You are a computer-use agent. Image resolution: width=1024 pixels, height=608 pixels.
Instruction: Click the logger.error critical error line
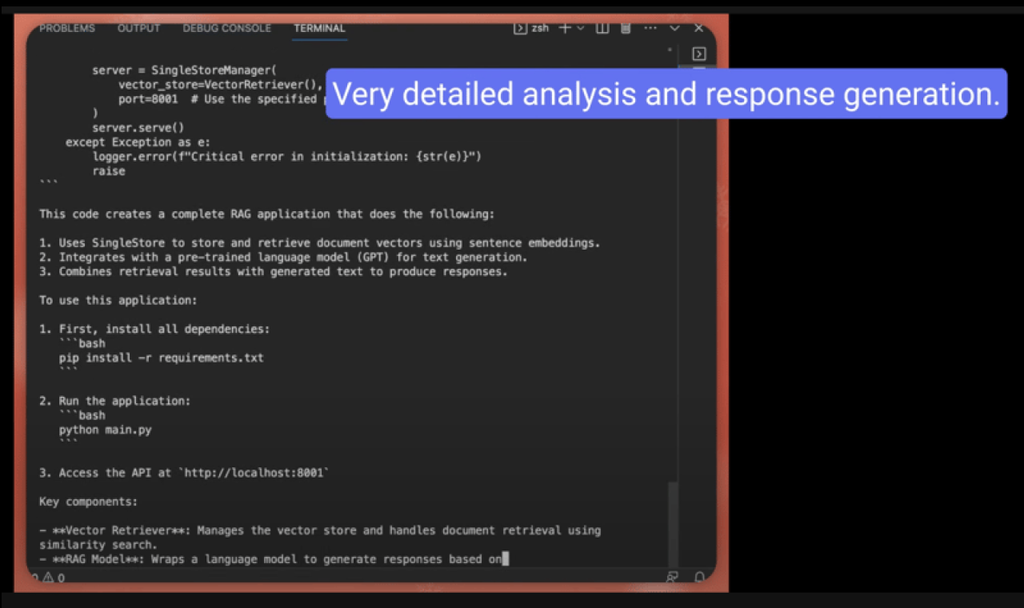click(287, 157)
